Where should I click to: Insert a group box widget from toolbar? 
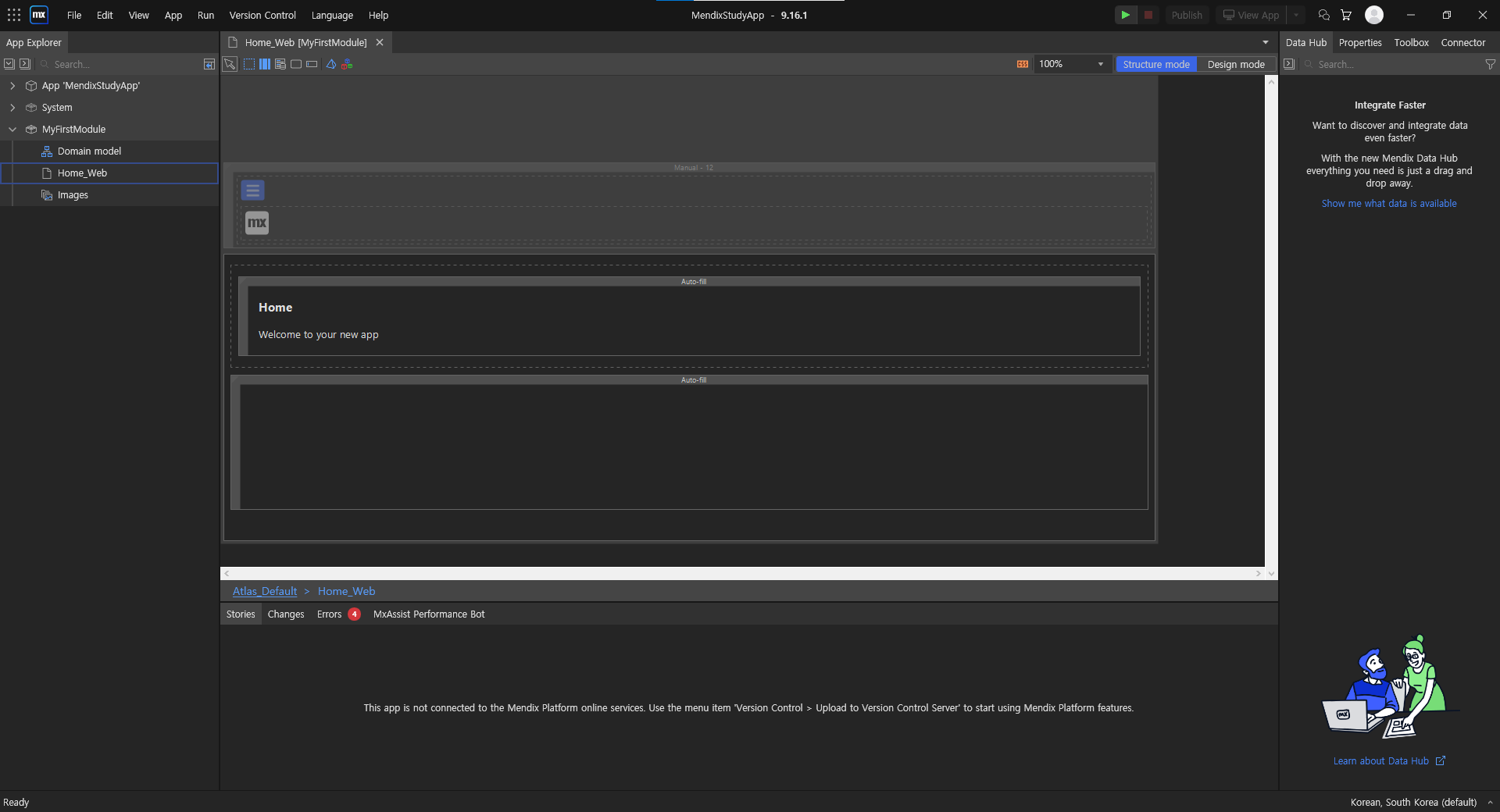click(x=296, y=64)
